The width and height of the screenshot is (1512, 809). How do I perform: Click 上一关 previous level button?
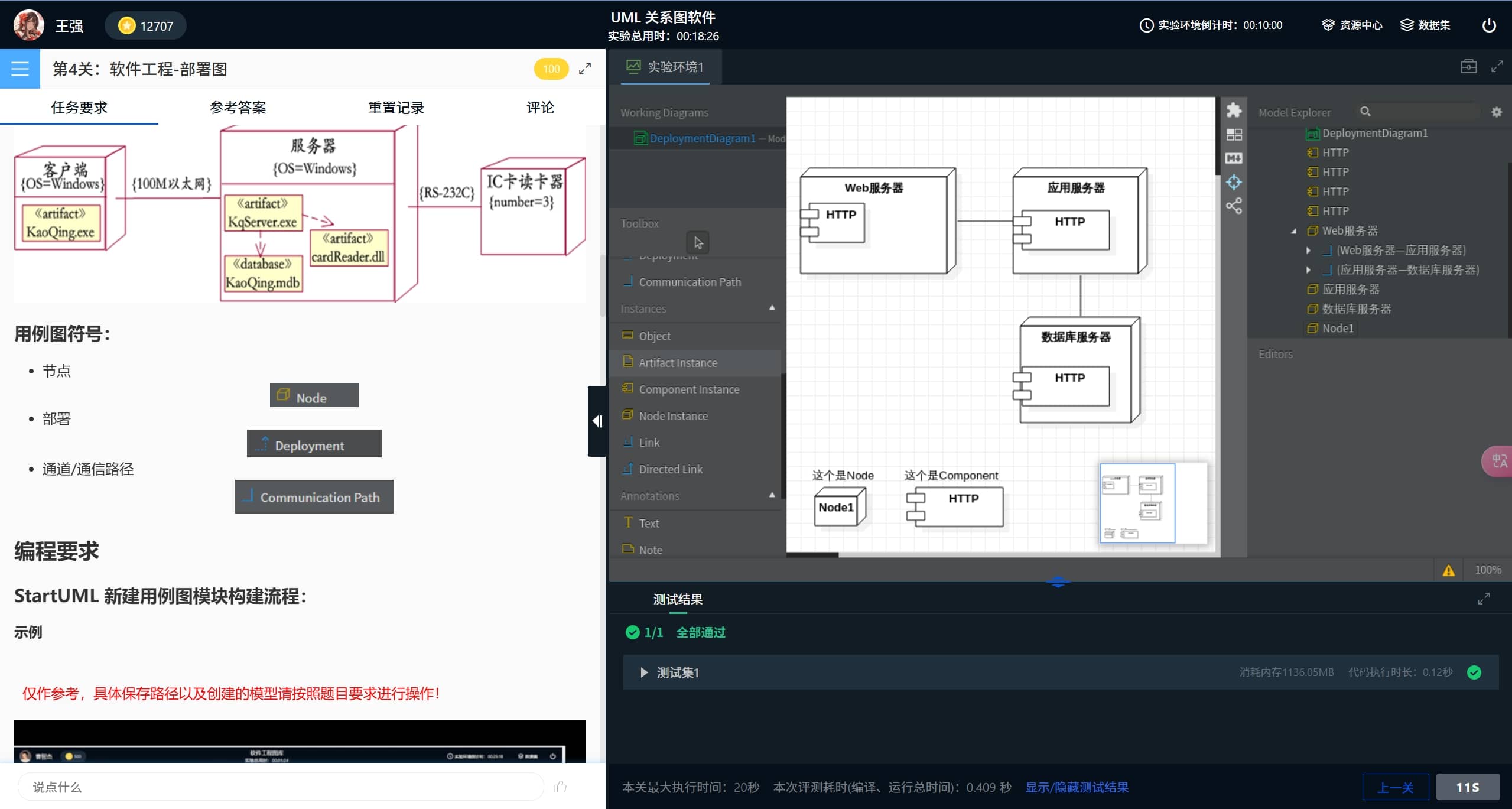click(1395, 787)
